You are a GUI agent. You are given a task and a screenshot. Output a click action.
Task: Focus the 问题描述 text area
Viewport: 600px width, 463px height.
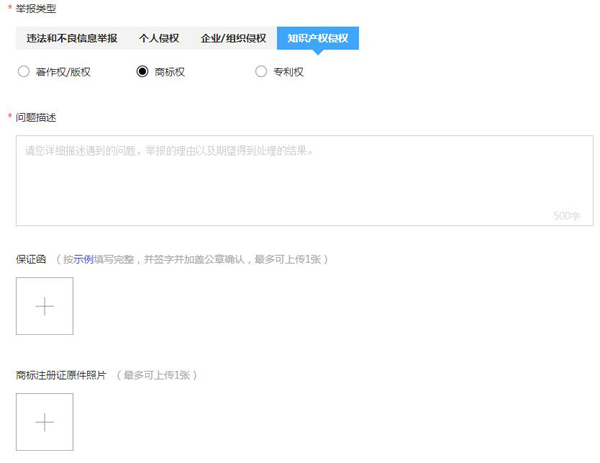click(x=305, y=181)
